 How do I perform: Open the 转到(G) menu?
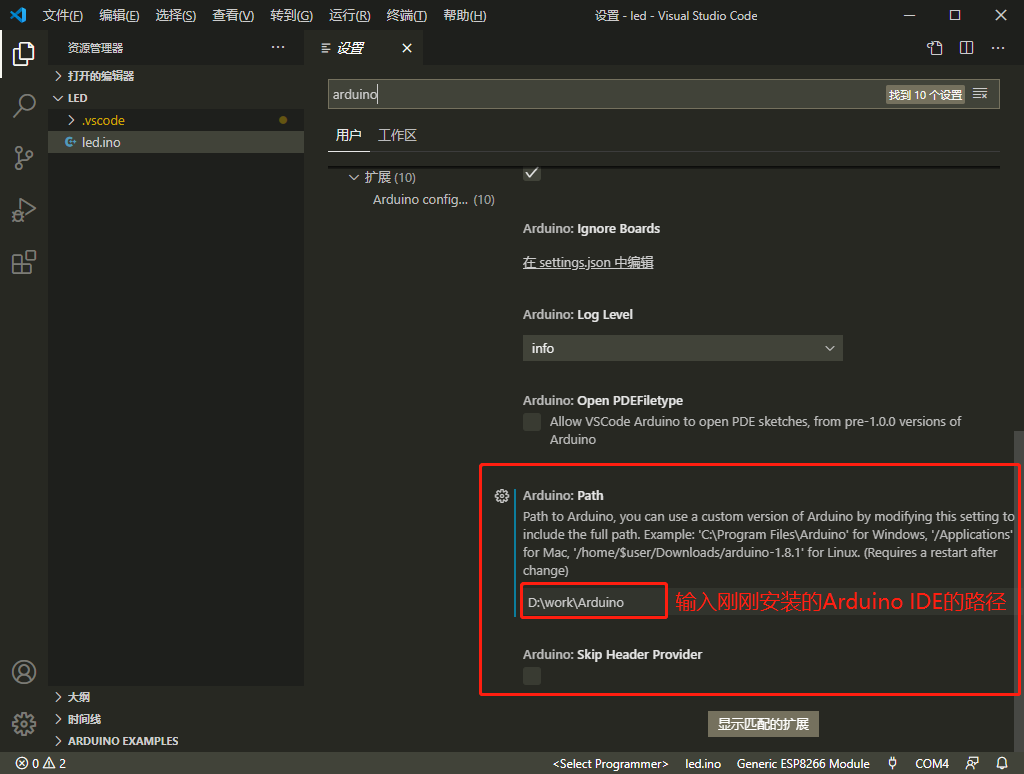[x=291, y=15]
